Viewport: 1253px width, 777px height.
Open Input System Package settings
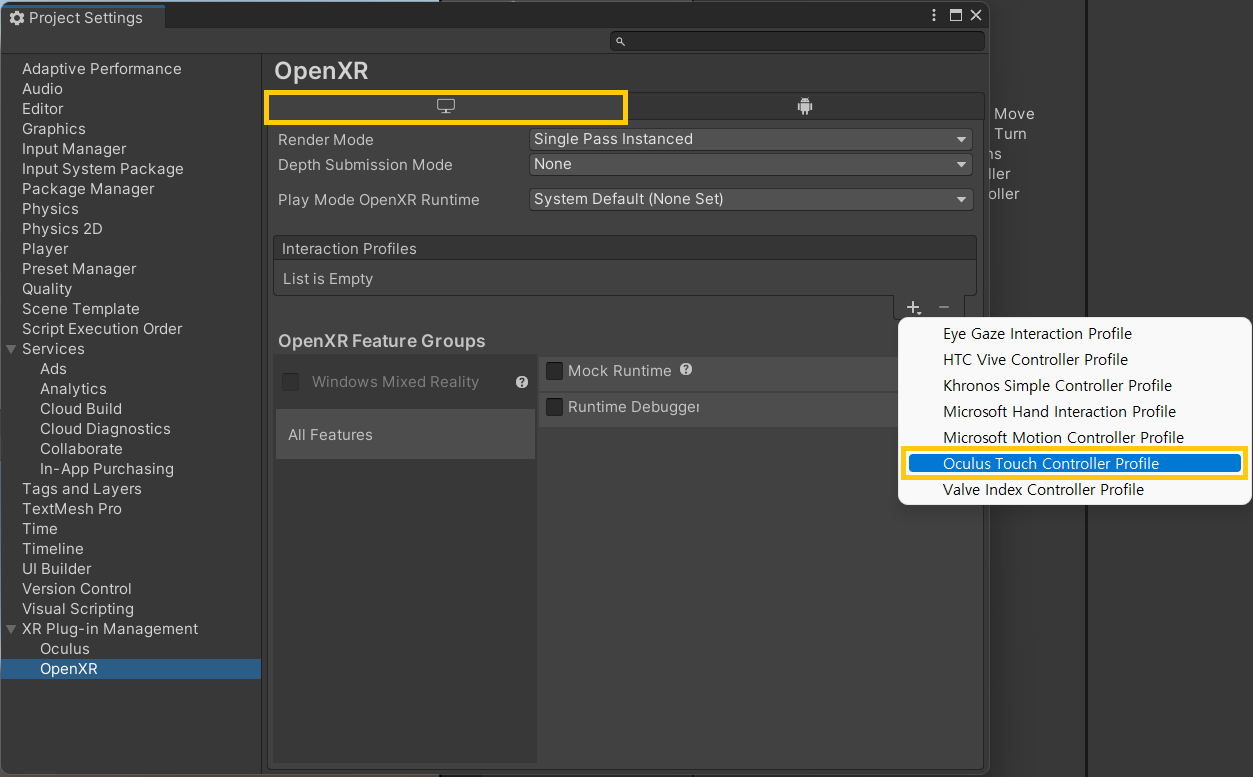(103, 169)
